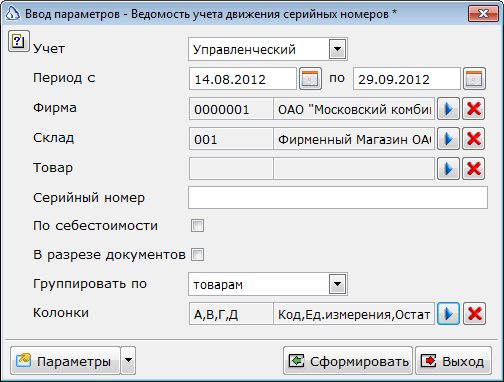Click the Сформировать button
This screenshot has width=504, height=382.
pos(348,361)
